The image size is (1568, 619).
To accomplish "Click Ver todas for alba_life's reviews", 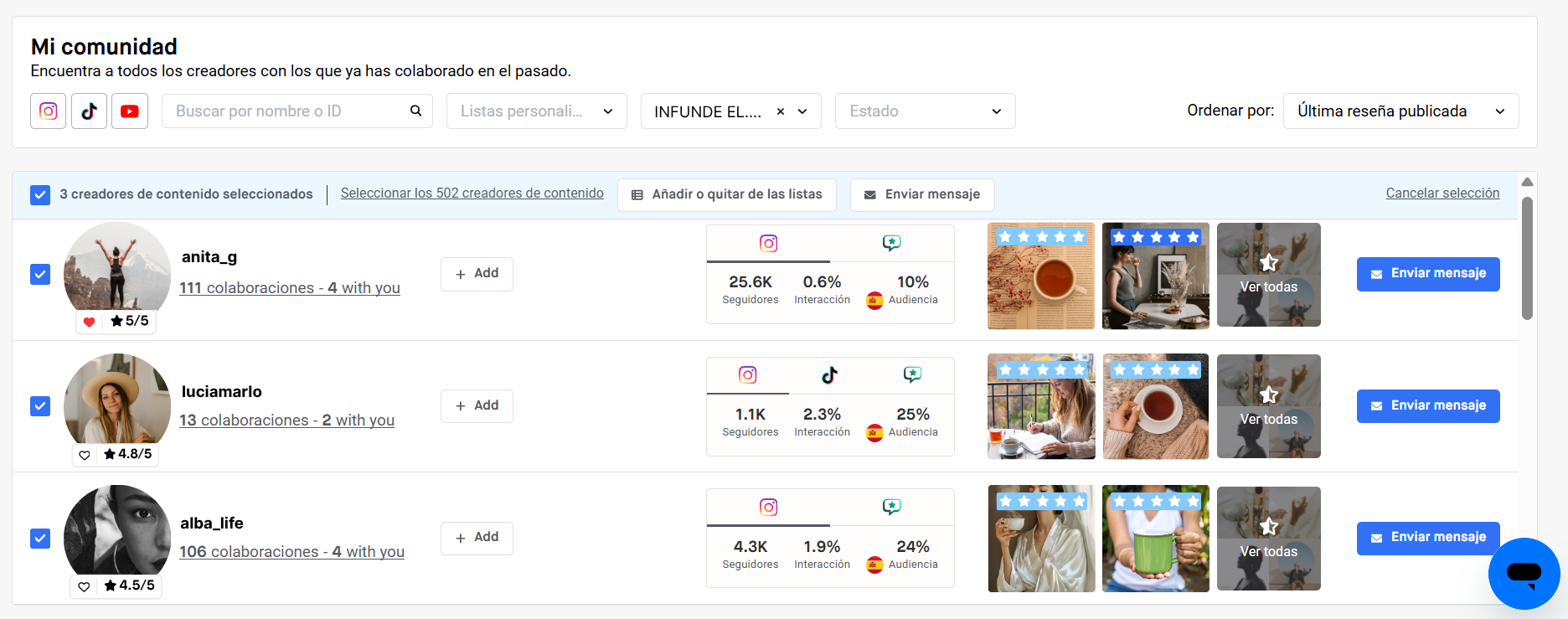I will click(1269, 539).
